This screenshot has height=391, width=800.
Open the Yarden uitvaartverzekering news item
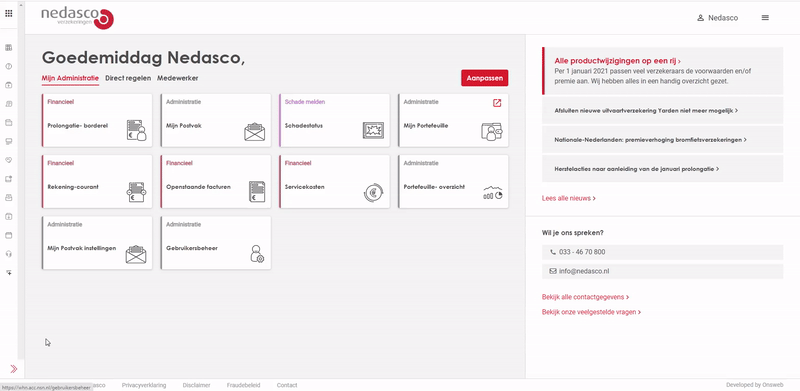[x=662, y=110]
